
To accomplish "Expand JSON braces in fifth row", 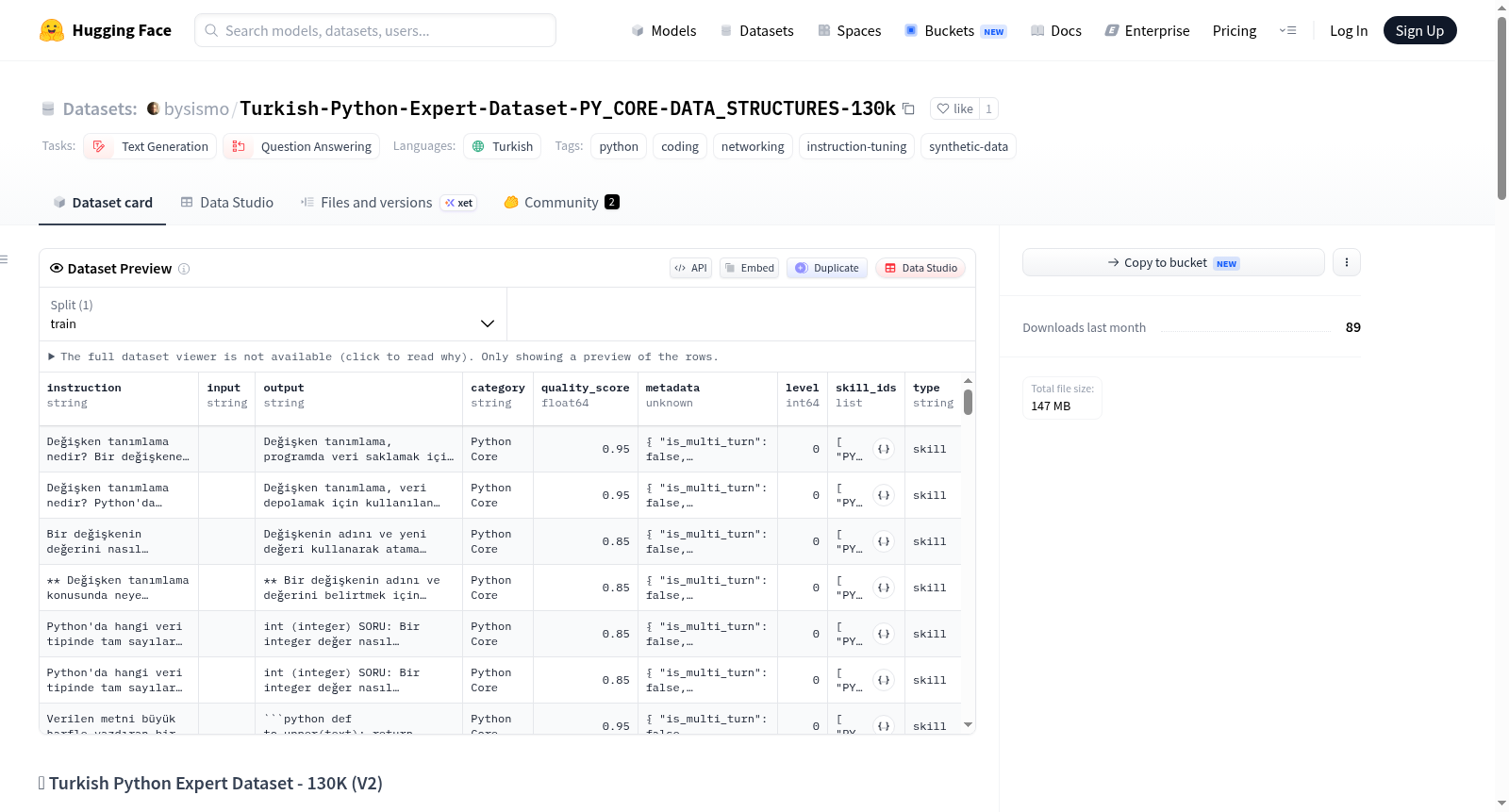I will tap(884, 634).
